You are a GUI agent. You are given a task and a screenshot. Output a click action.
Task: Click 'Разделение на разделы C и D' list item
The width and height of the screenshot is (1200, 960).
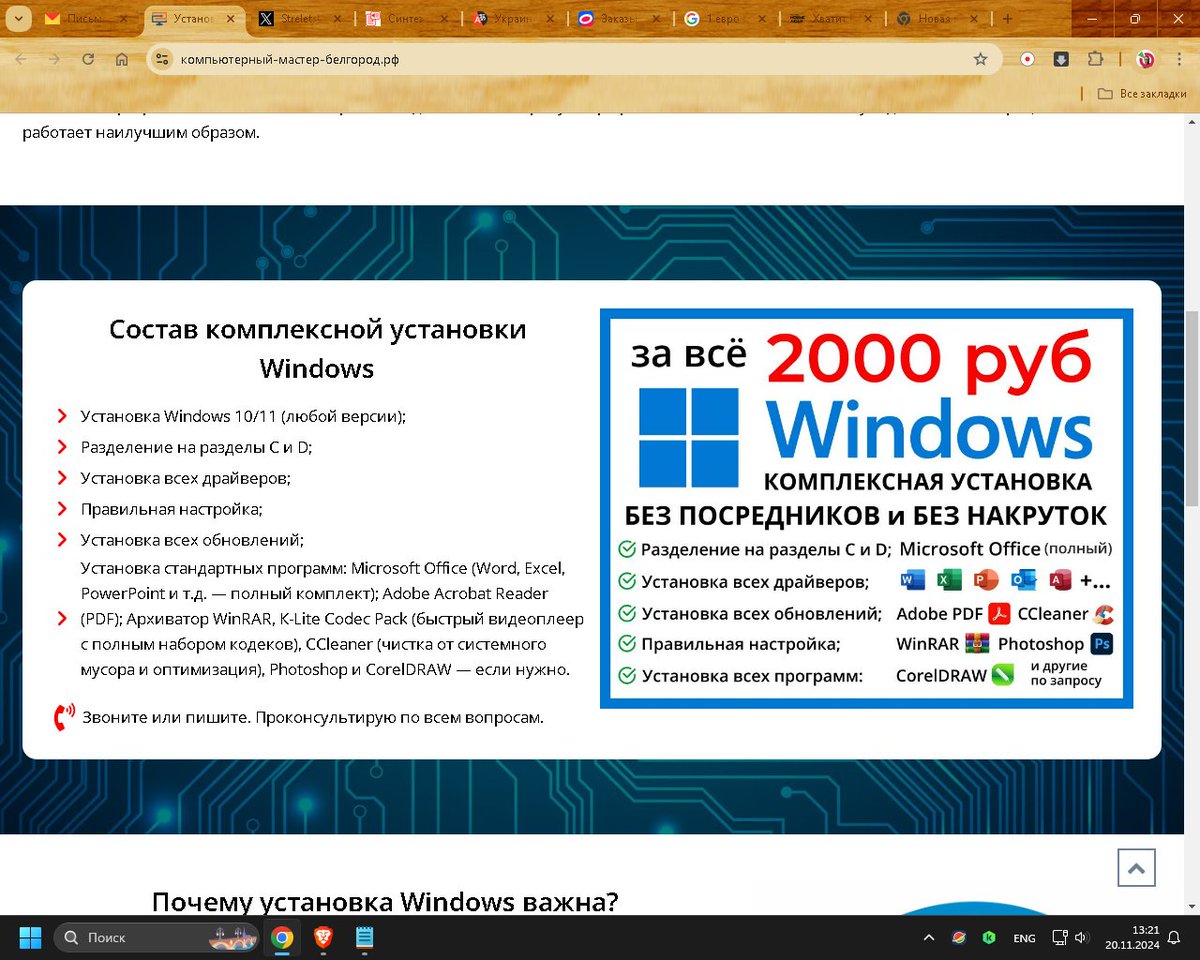click(x=196, y=447)
